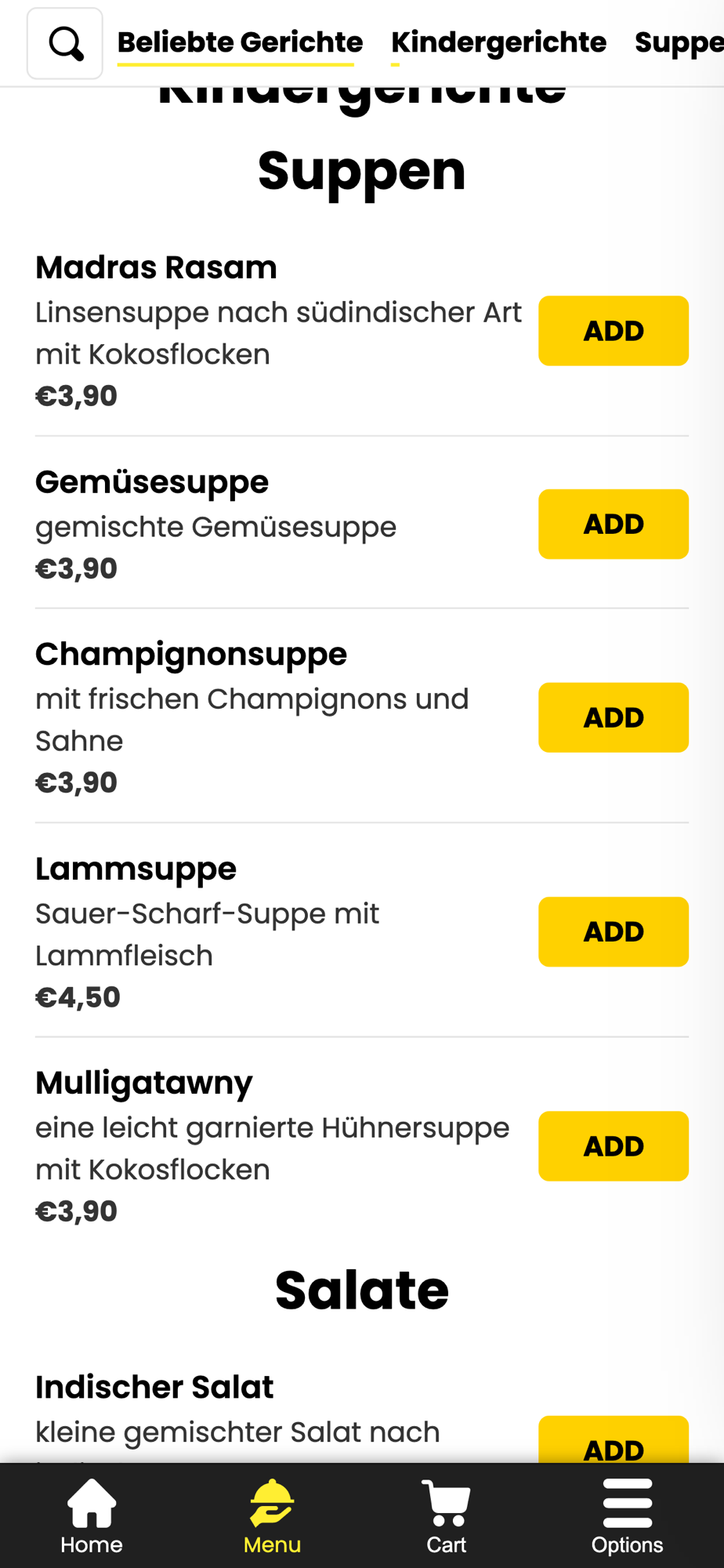
Task: Open the Menu bell icon tab
Action: tap(272, 1516)
